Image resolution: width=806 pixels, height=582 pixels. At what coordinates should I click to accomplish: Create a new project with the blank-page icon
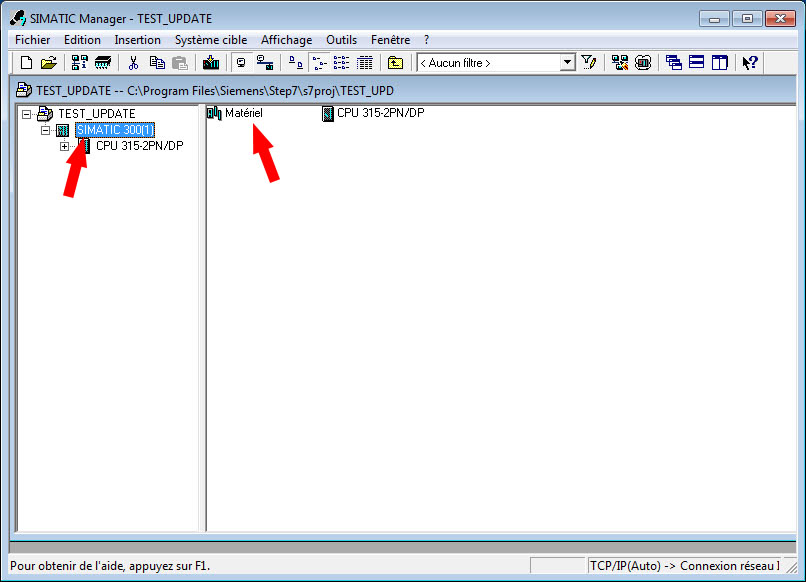(26, 63)
